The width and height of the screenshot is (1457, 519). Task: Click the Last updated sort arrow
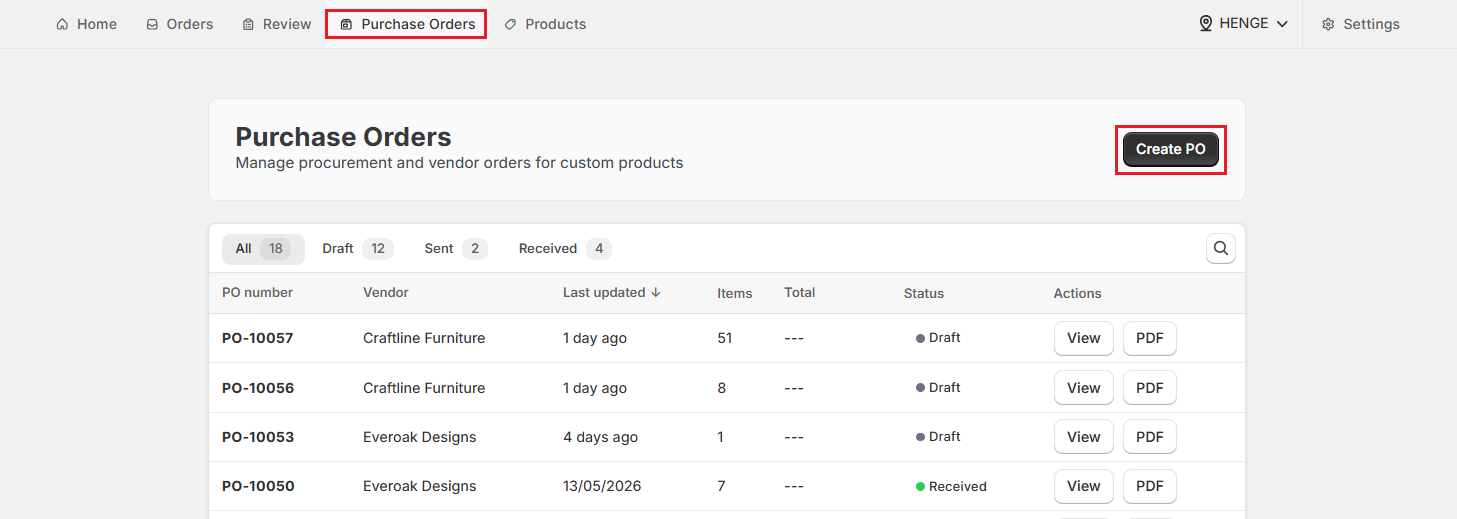pos(656,293)
